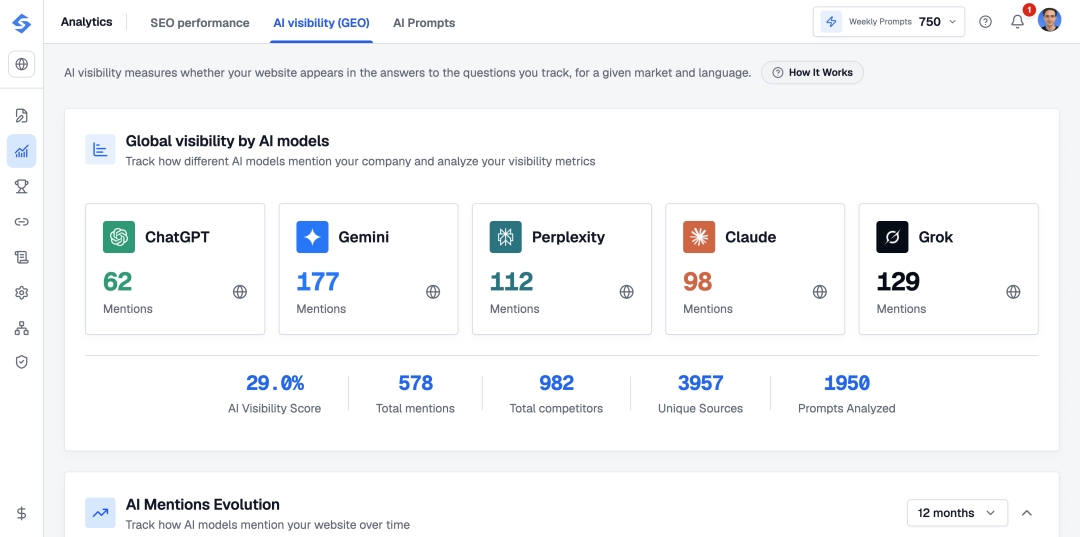The width and height of the screenshot is (1080, 537).
Task: Click the globe icon in Gemini card
Action: (433, 292)
